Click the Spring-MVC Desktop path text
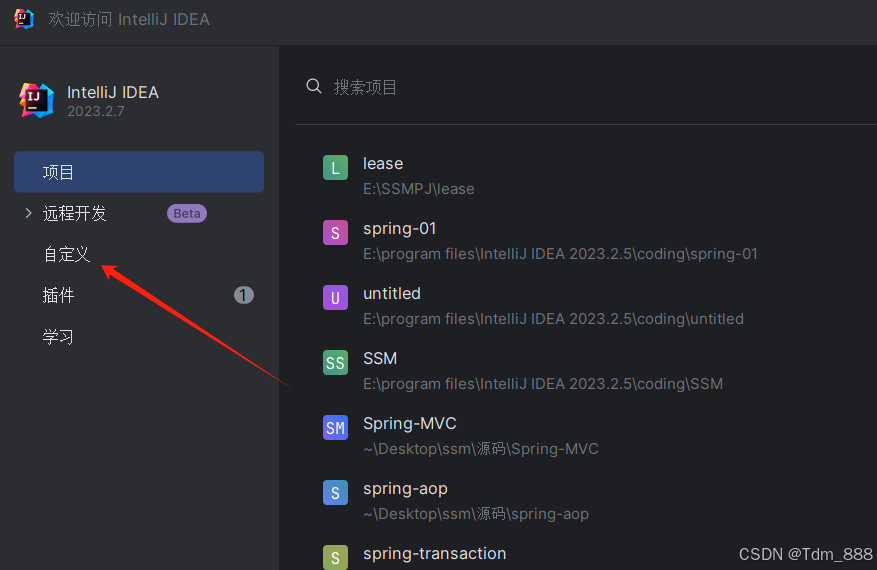 [x=480, y=449]
